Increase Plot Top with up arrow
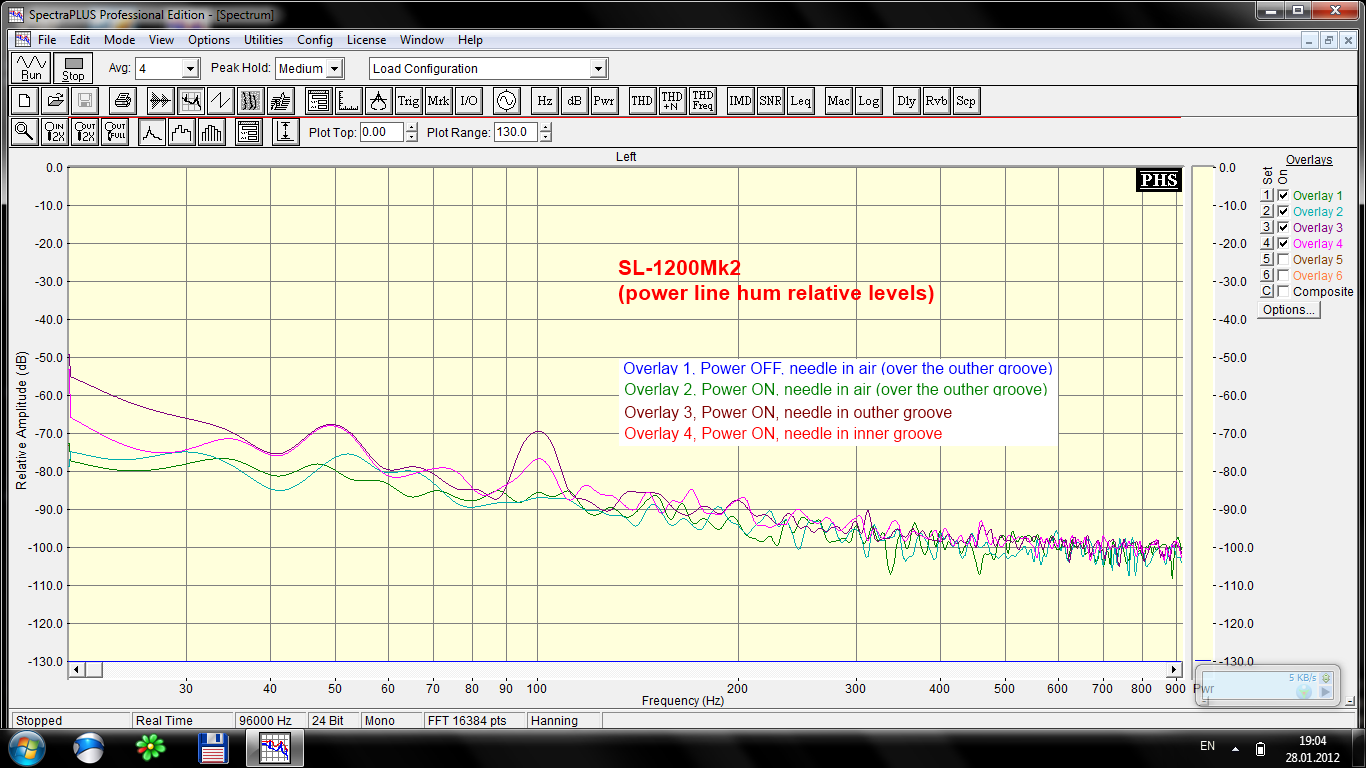Viewport: 1366px width, 768px height. click(x=412, y=127)
